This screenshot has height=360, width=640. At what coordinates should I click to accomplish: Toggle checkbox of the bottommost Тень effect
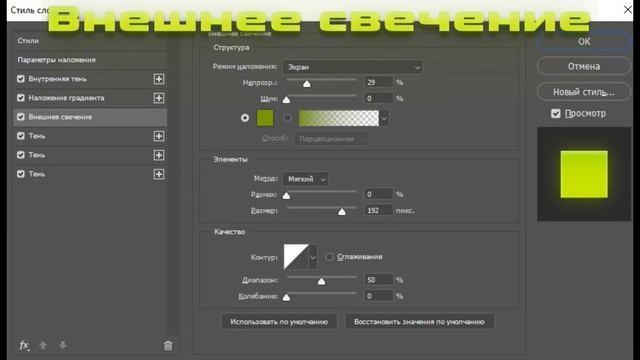pos(21,174)
